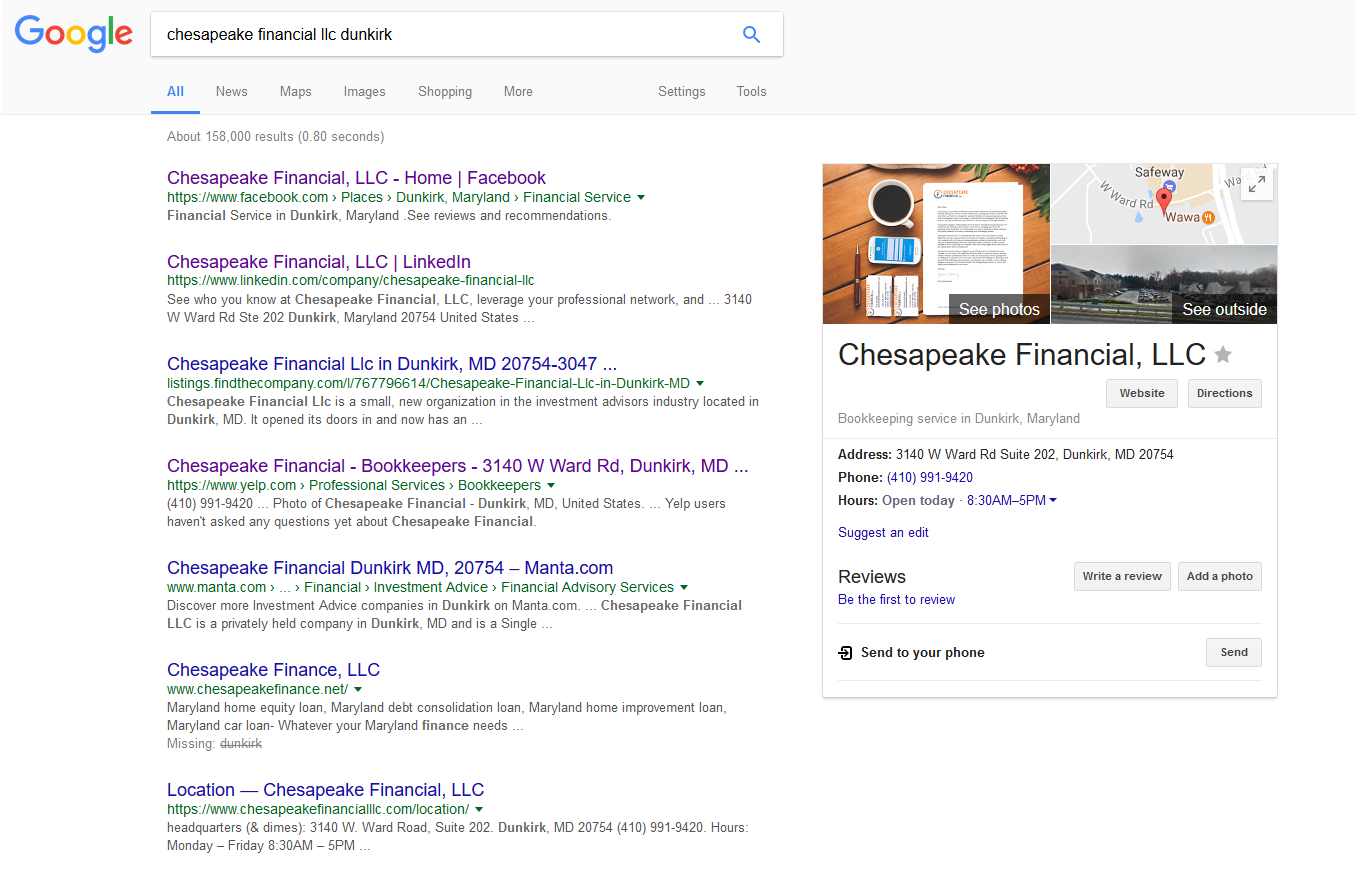Switch to the Images tab
This screenshot has width=1356, height=871.
pos(364,92)
